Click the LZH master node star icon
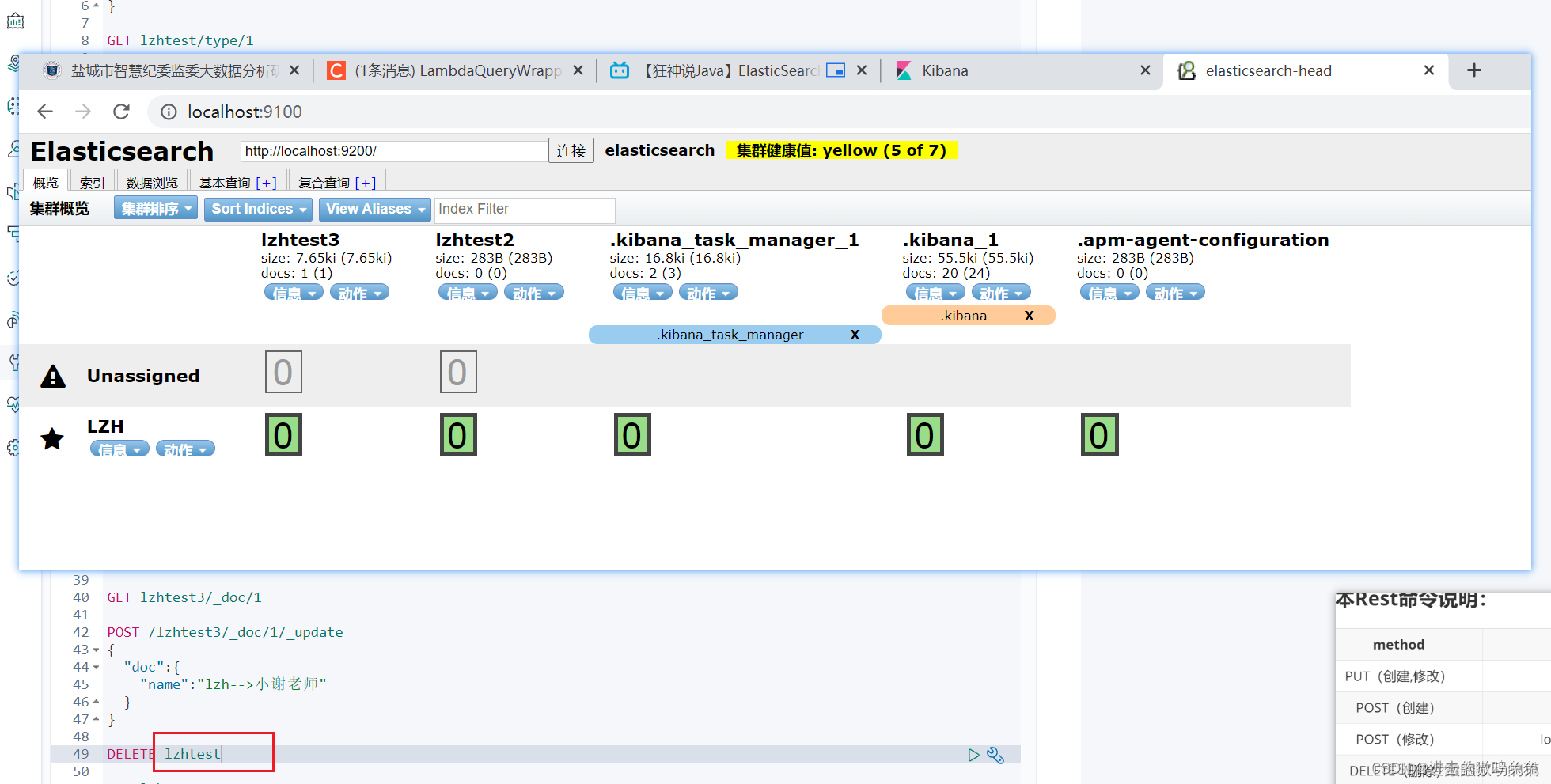 pyautogui.click(x=52, y=438)
